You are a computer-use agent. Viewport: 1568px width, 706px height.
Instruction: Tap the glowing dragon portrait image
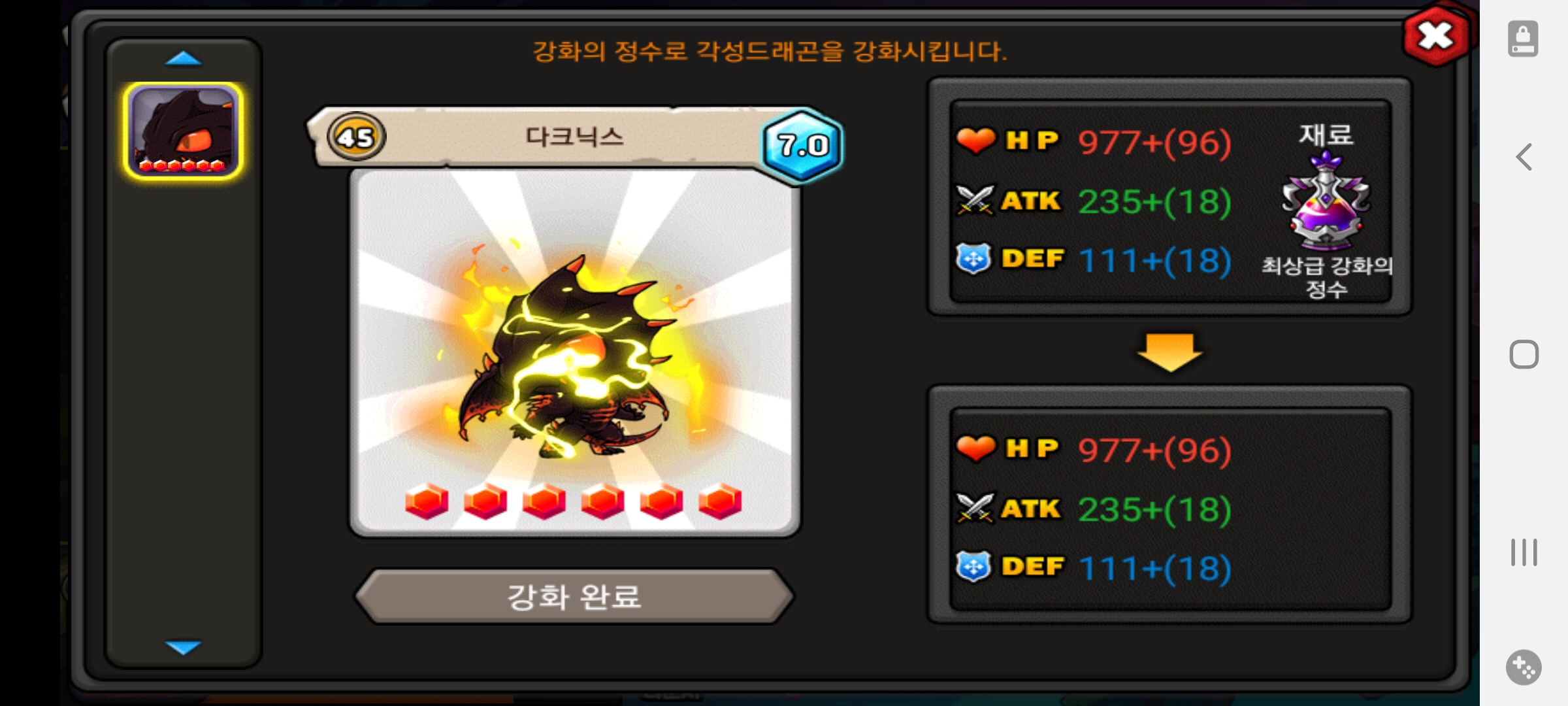pyautogui.click(x=574, y=353)
